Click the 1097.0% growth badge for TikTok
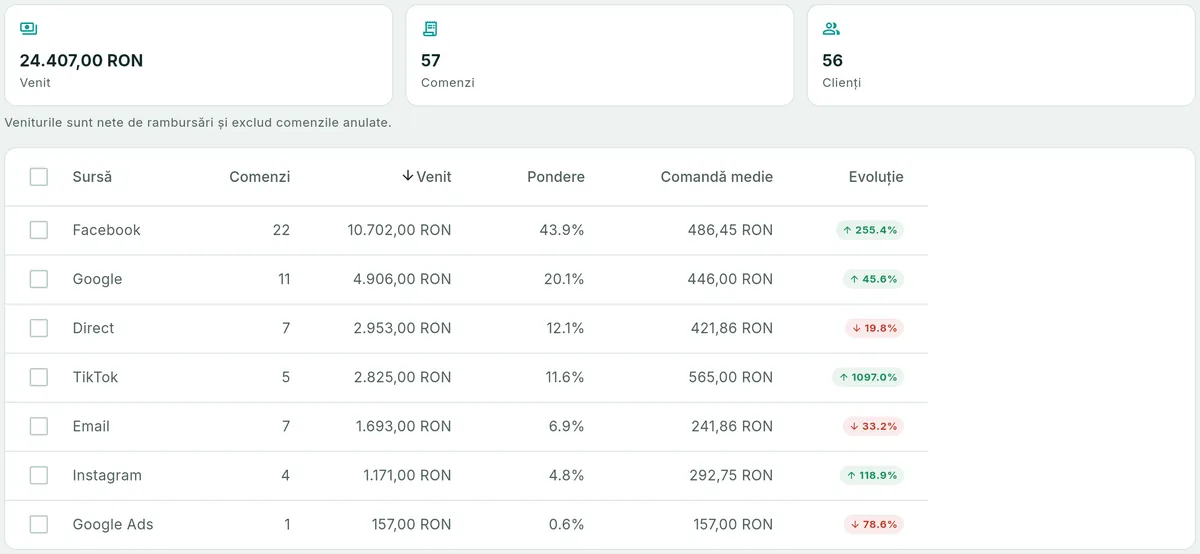 pyautogui.click(x=868, y=377)
